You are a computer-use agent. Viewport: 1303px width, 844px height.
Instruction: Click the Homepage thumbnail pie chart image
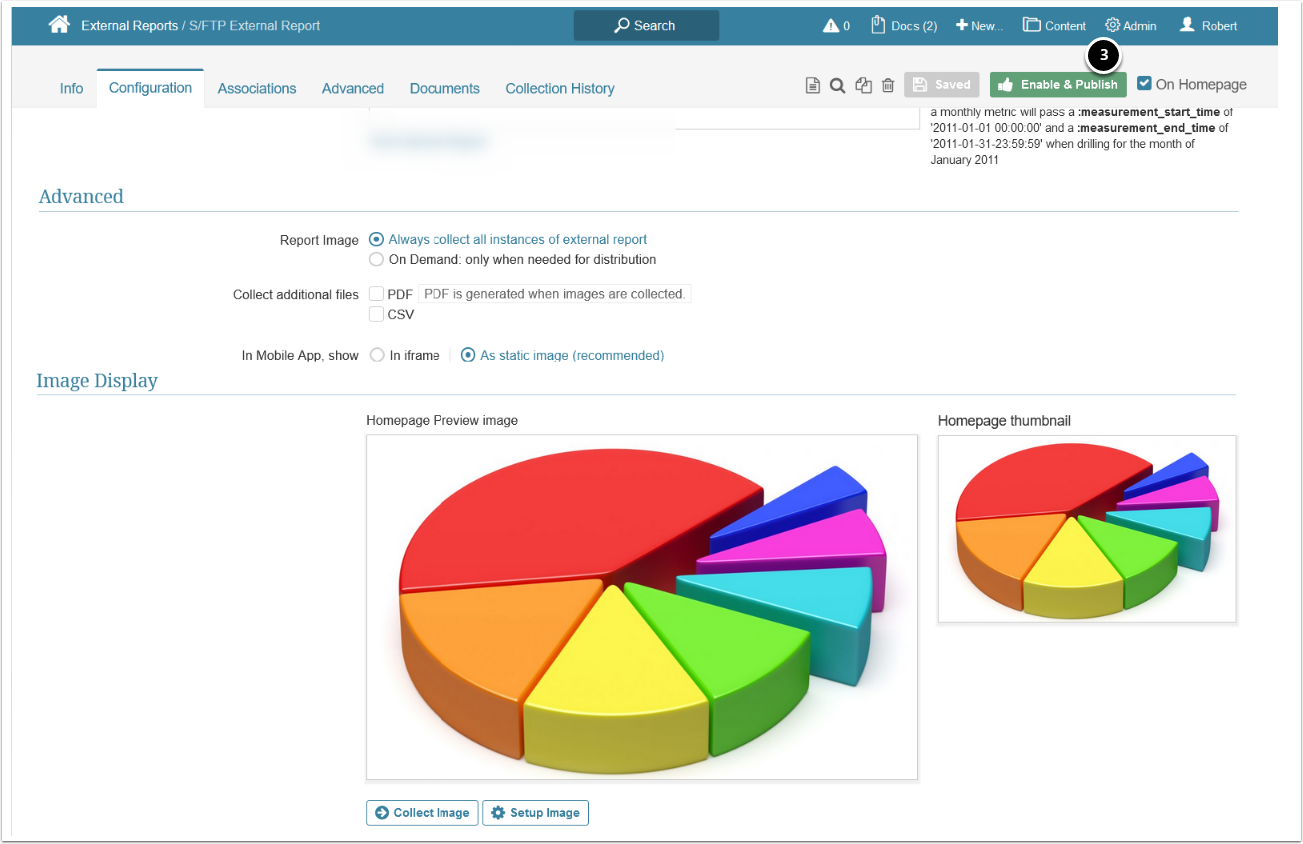click(x=1086, y=529)
